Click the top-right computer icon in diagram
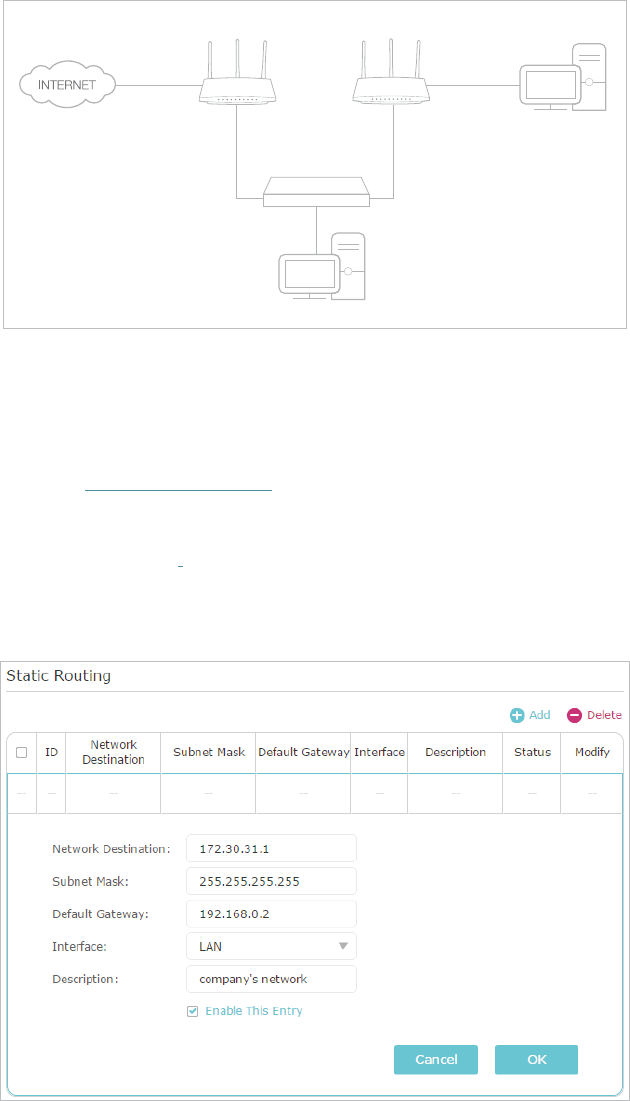 coord(563,77)
